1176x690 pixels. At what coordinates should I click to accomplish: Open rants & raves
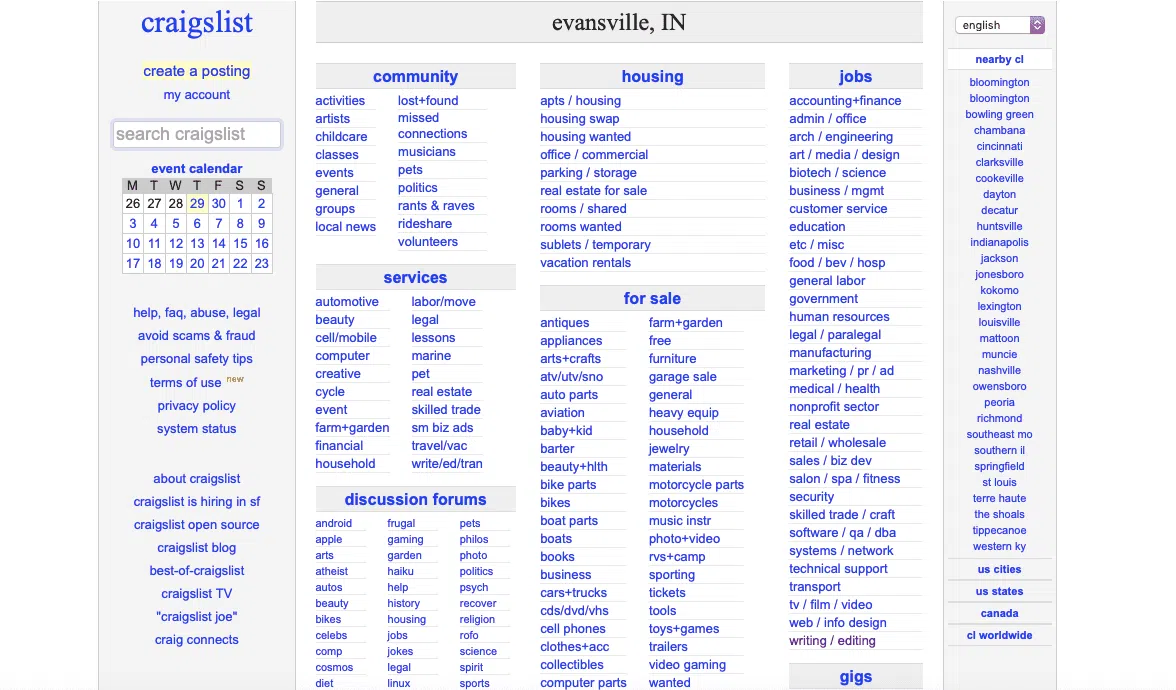(436, 206)
